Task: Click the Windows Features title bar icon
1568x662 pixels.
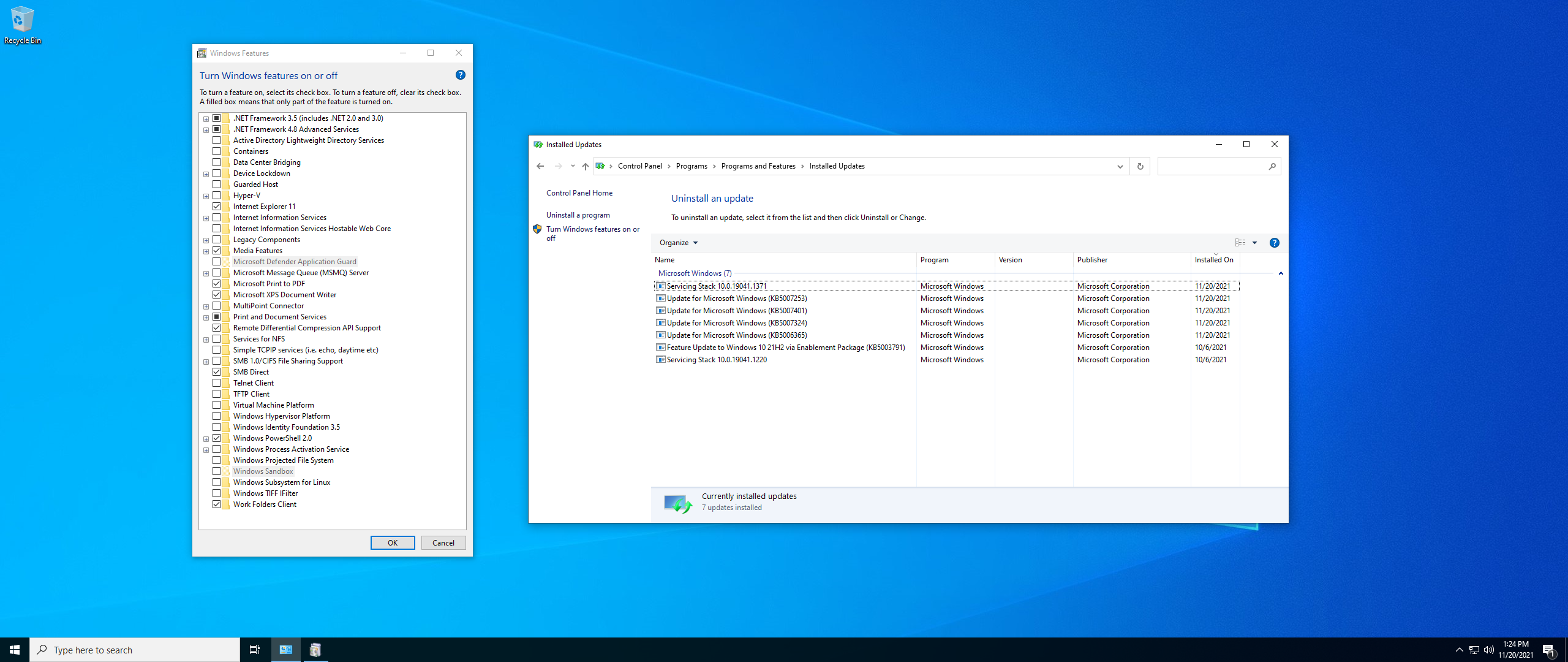Action: click(x=202, y=53)
